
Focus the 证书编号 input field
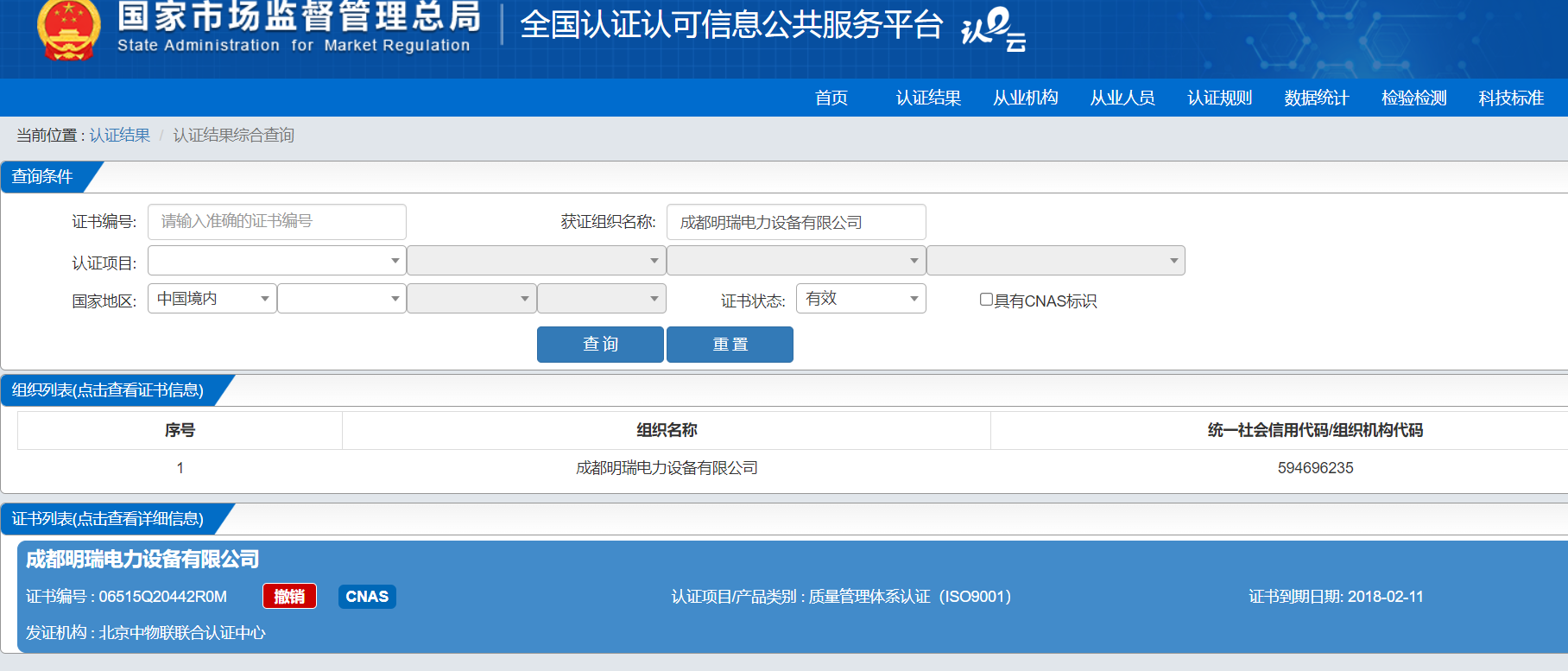click(x=277, y=222)
